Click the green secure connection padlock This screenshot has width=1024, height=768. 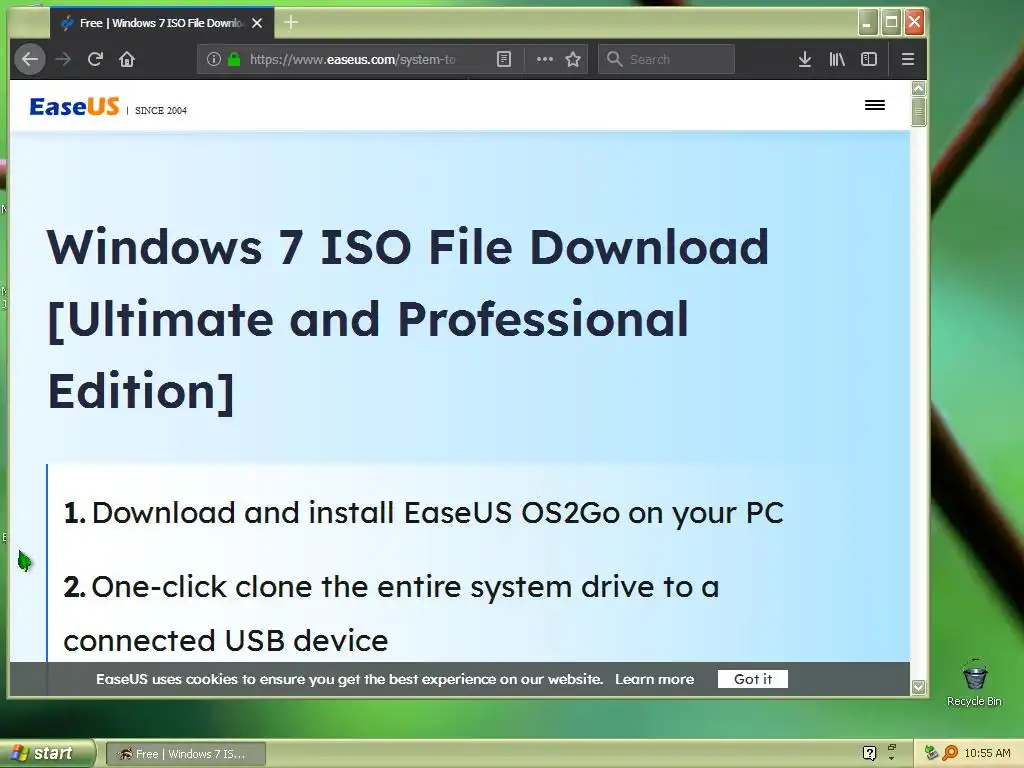[234, 59]
